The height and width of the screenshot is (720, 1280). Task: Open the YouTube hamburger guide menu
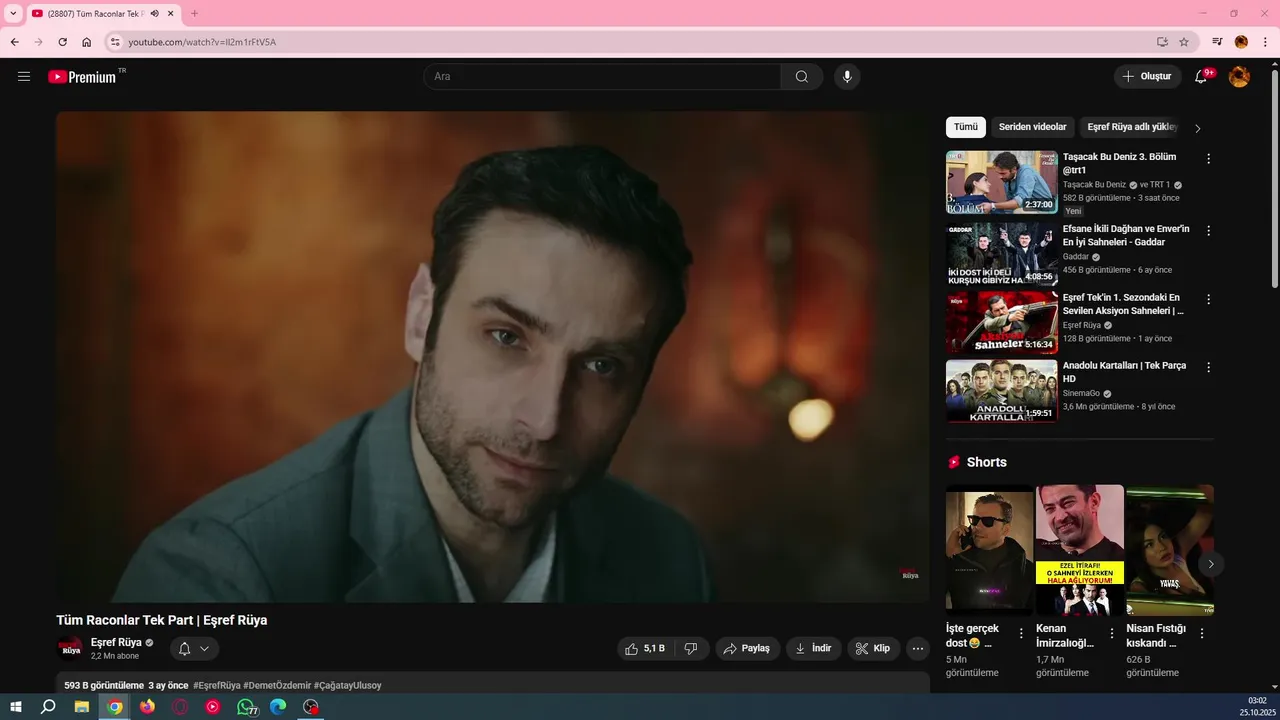pos(24,77)
